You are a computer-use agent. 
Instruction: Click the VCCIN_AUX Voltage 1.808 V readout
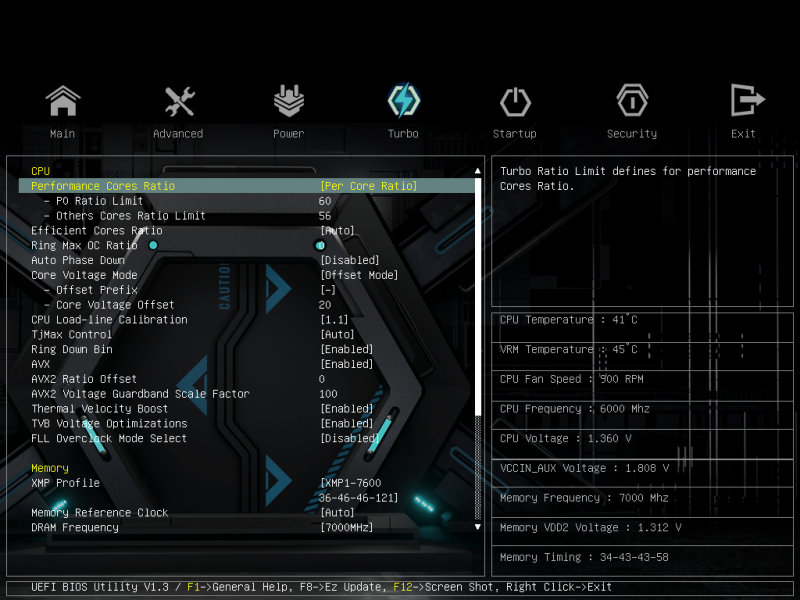(x=584, y=468)
